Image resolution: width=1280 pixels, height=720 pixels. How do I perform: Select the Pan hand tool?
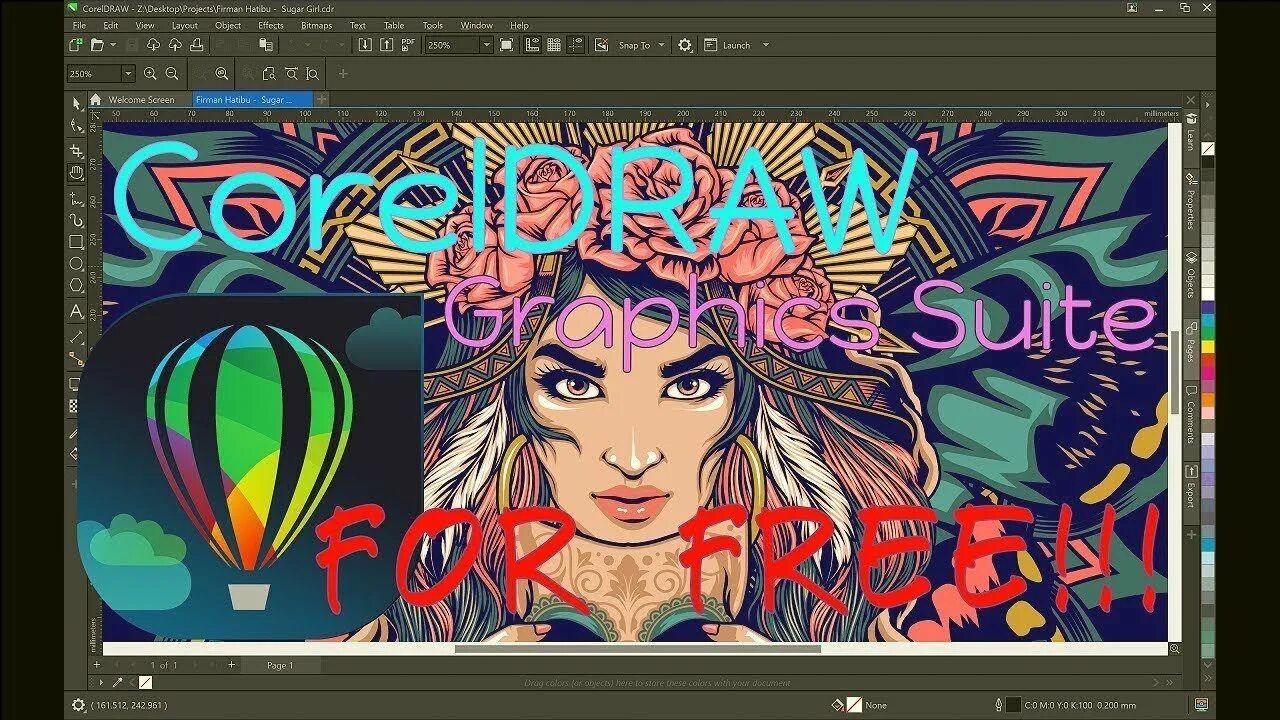pyautogui.click(x=76, y=172)
